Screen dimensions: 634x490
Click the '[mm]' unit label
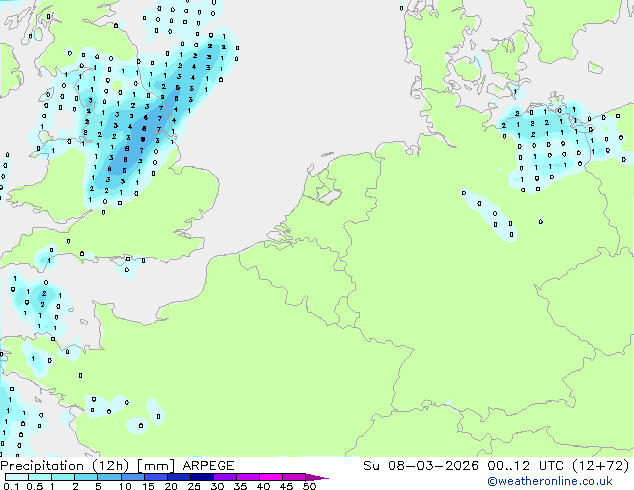click(156, 466)
